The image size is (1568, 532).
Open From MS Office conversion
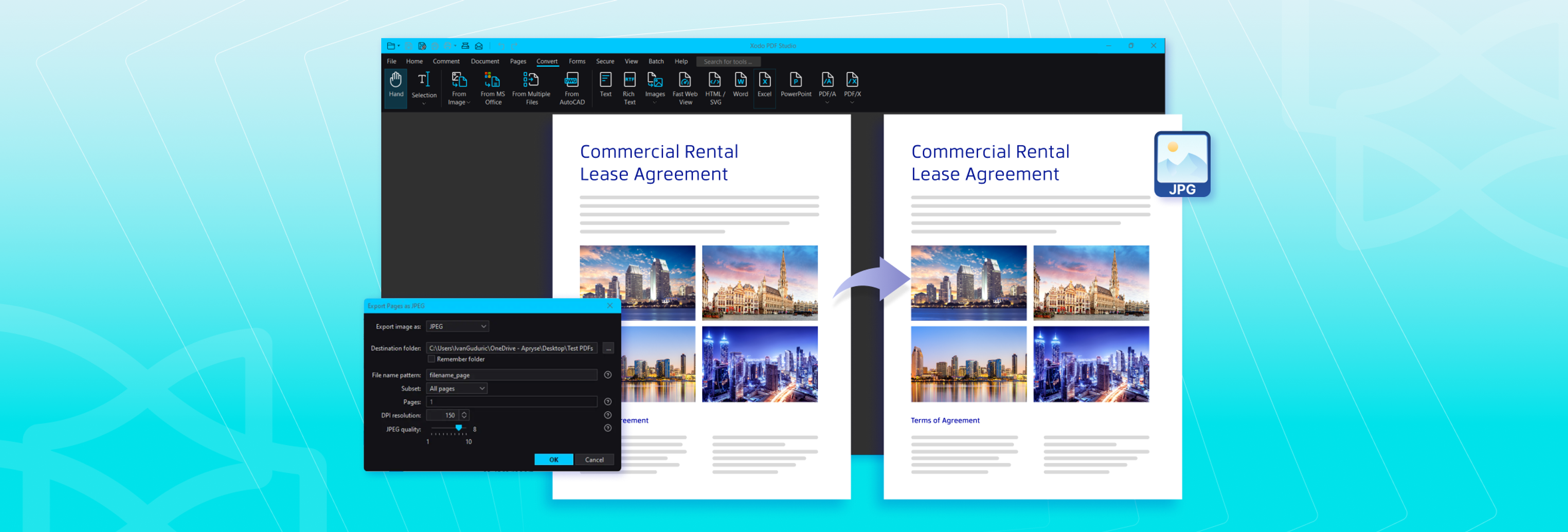click(492, 88)
